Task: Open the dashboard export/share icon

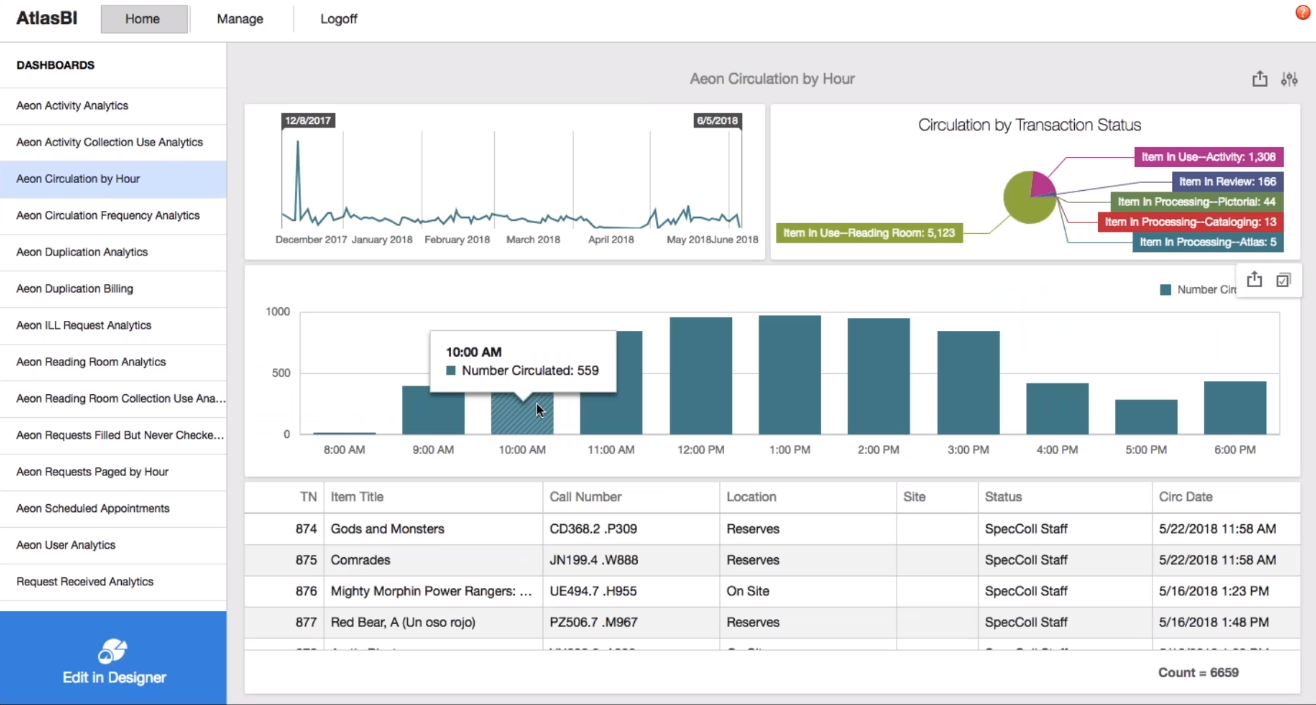Action: tap(1259, 78)
